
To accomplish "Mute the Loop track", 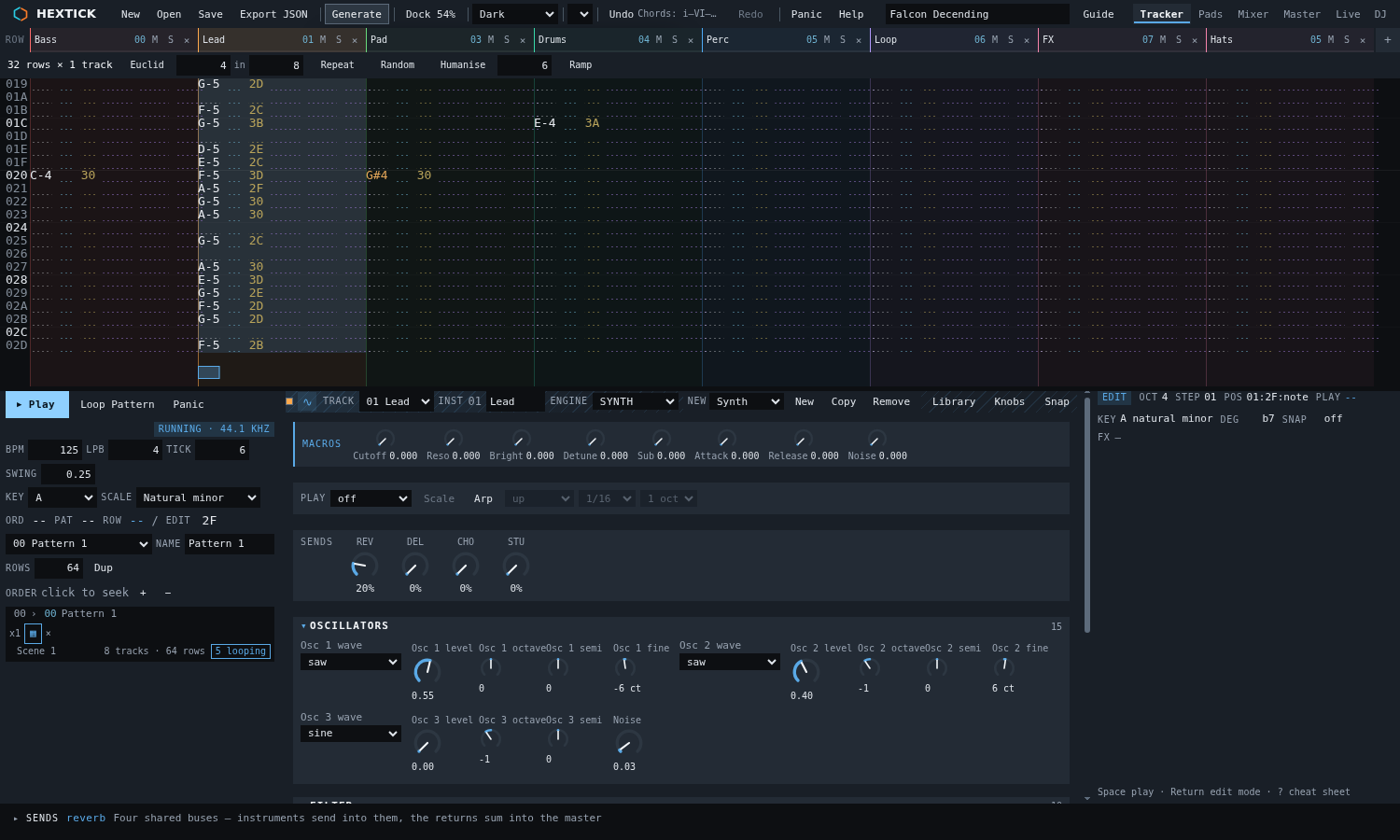I will coord(995,40).
